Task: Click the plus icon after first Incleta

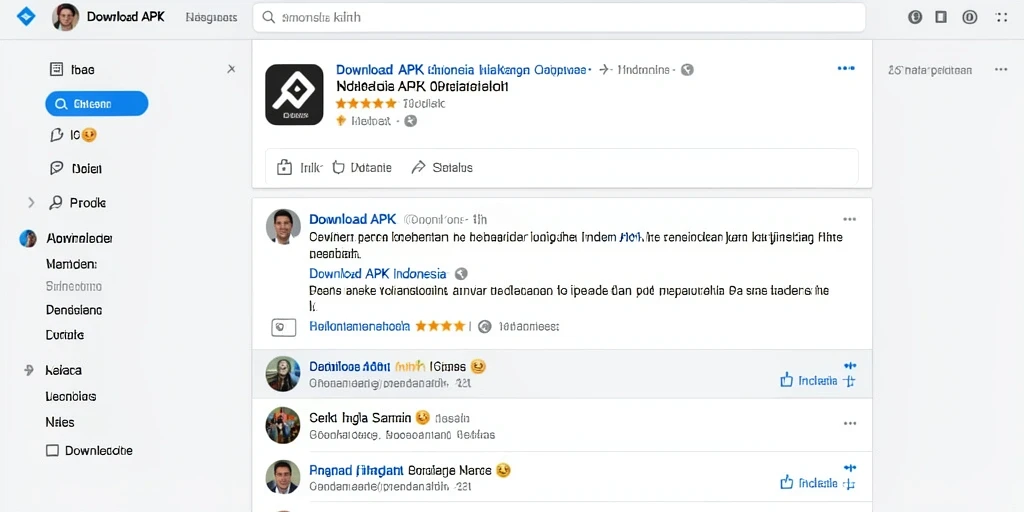Action: pyautogui.click(x=849, y=381)
